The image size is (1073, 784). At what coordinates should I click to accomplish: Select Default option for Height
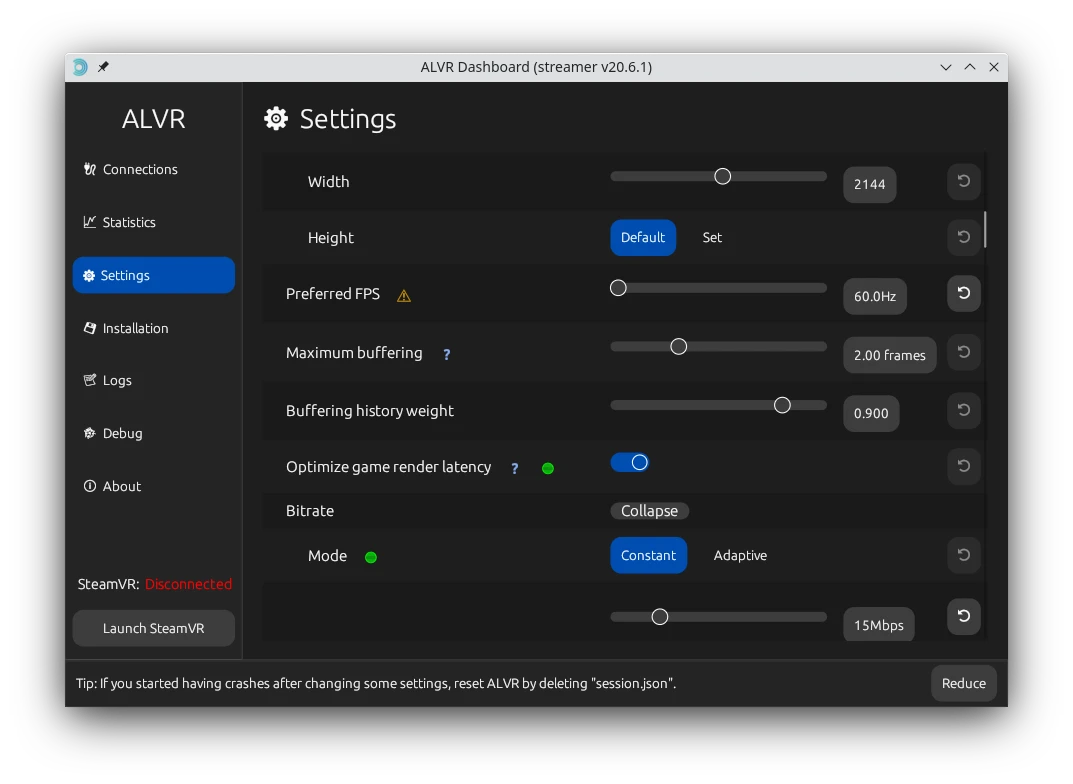(643, 238)
